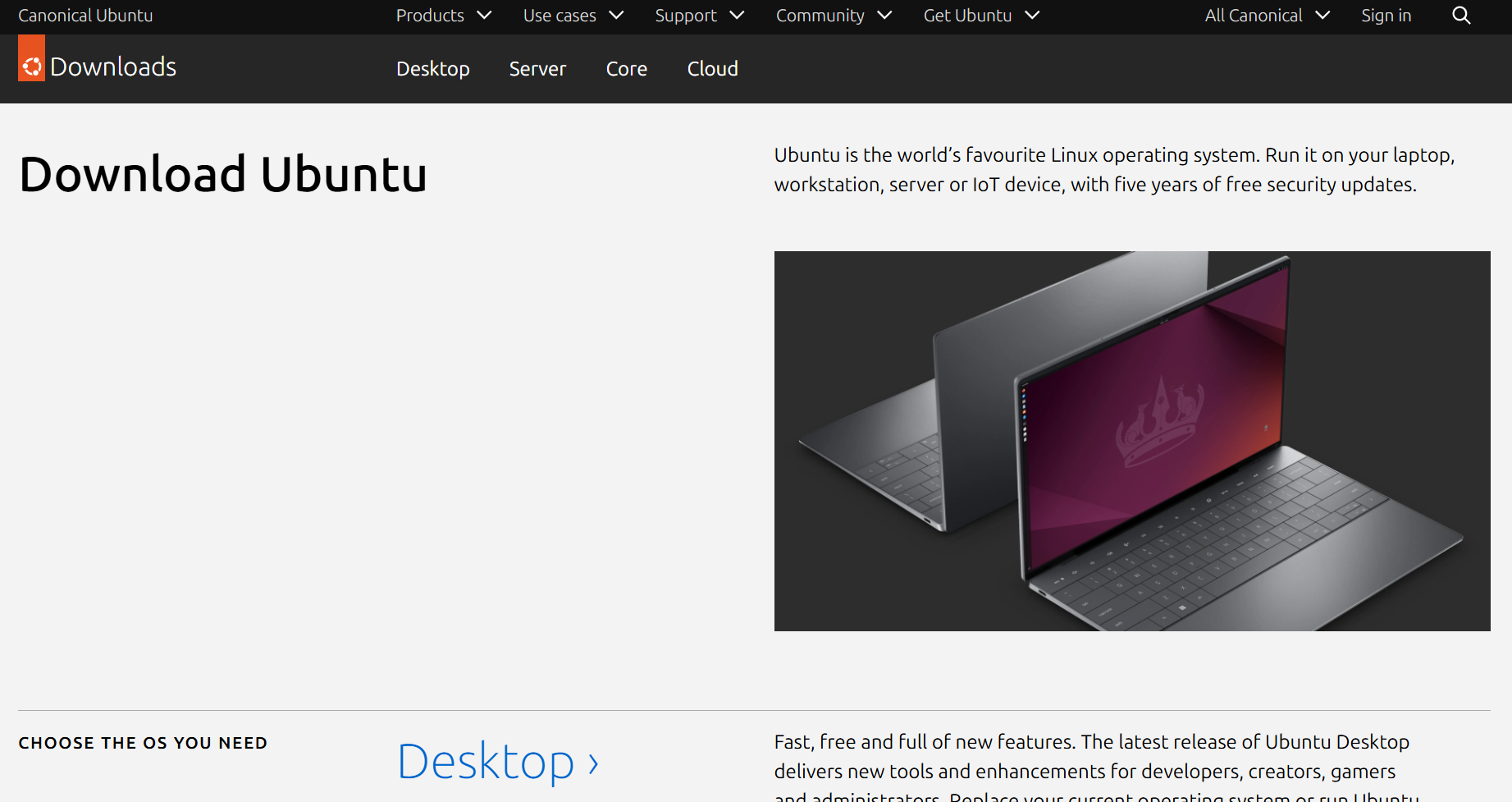Switch to the Core tab
The width and height of the screenshot is (1512, 802).
(627, 69)
